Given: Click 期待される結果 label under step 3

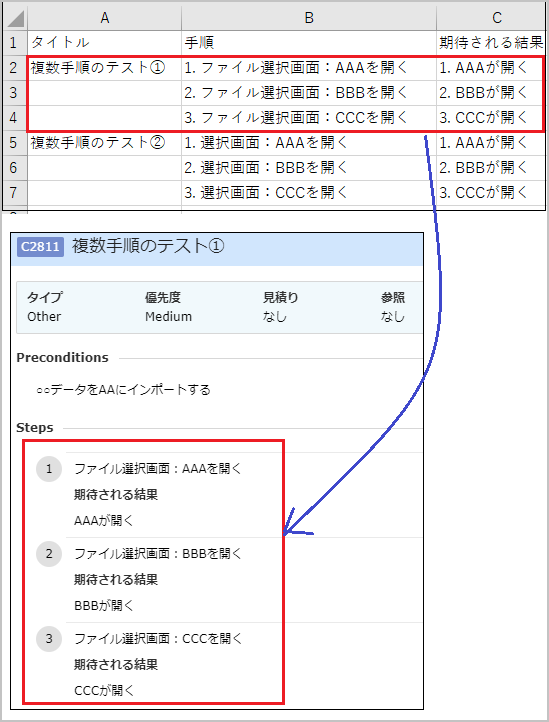Looking at the screenshot, I should (x=116, y=664).
